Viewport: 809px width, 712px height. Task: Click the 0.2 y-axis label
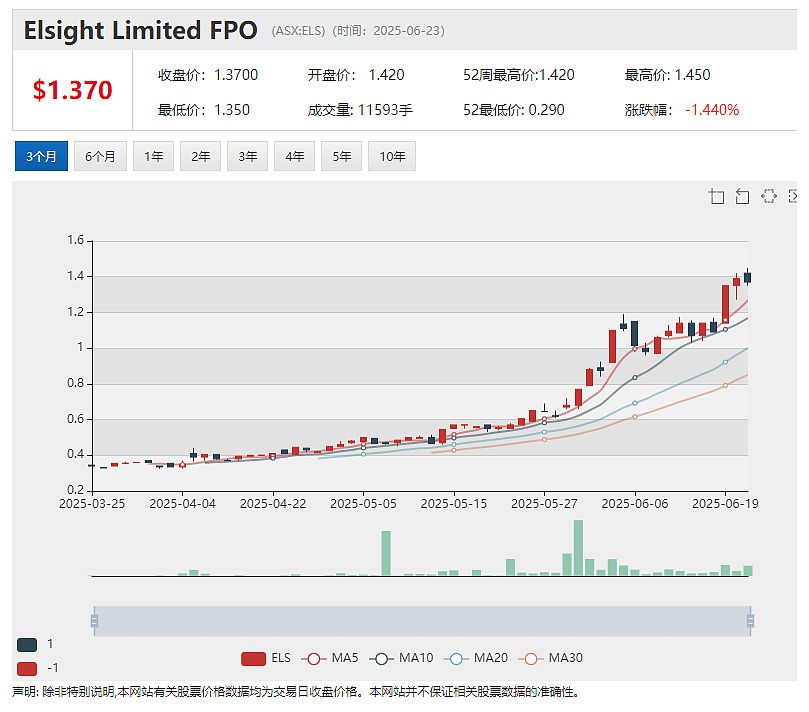pyautogui.click(x=75, y=490)
